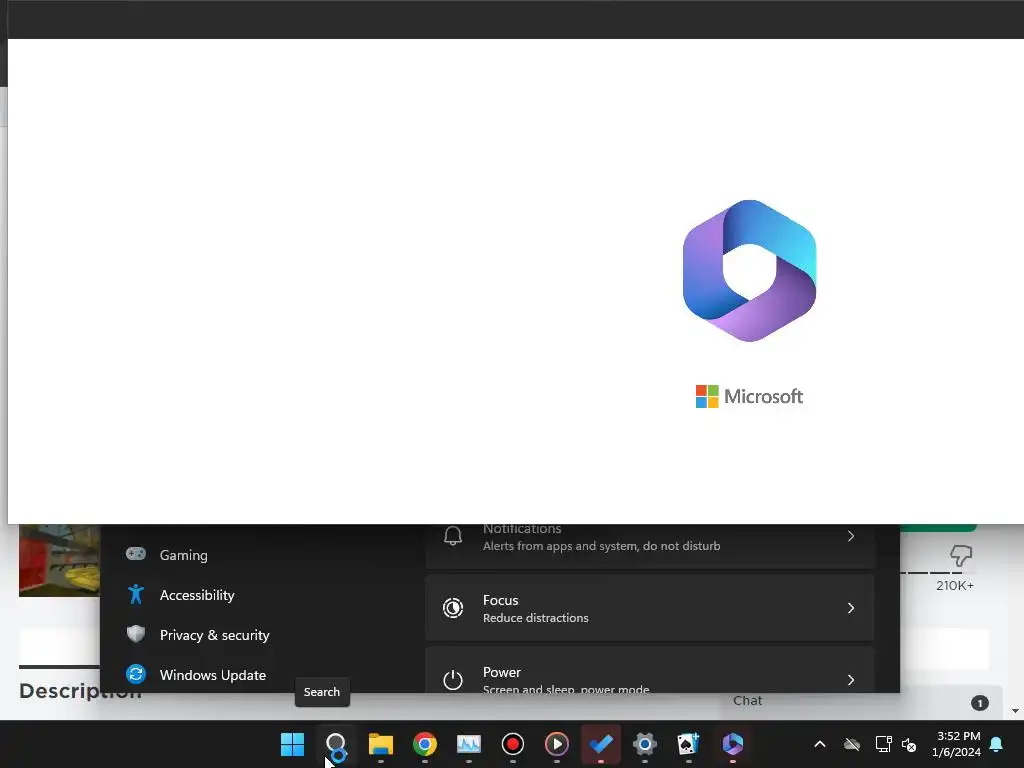
Task: Open the red record button app in taskbar
Action: click(x=513, y=744)
